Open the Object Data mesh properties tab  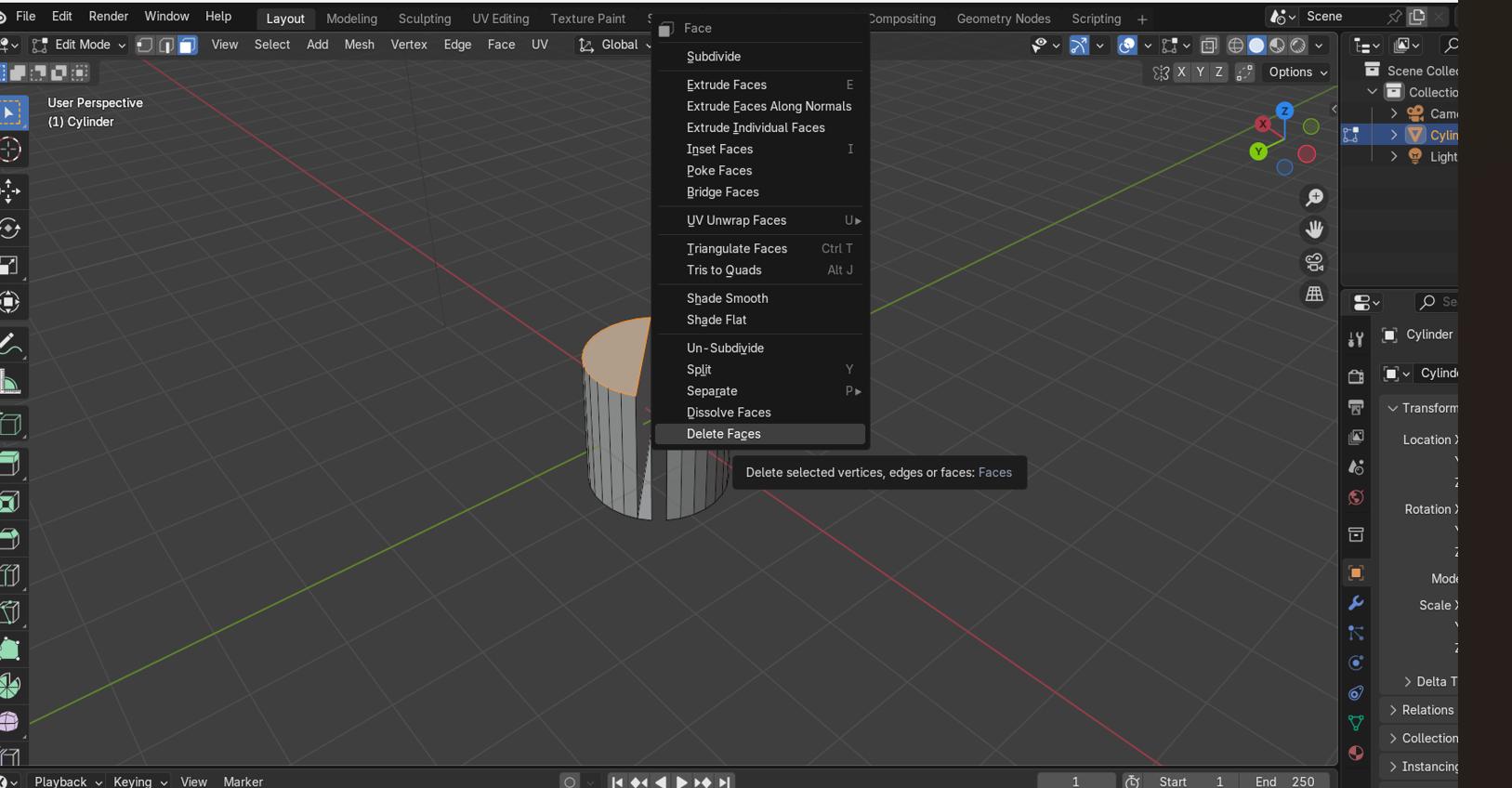click(1356, 723)
